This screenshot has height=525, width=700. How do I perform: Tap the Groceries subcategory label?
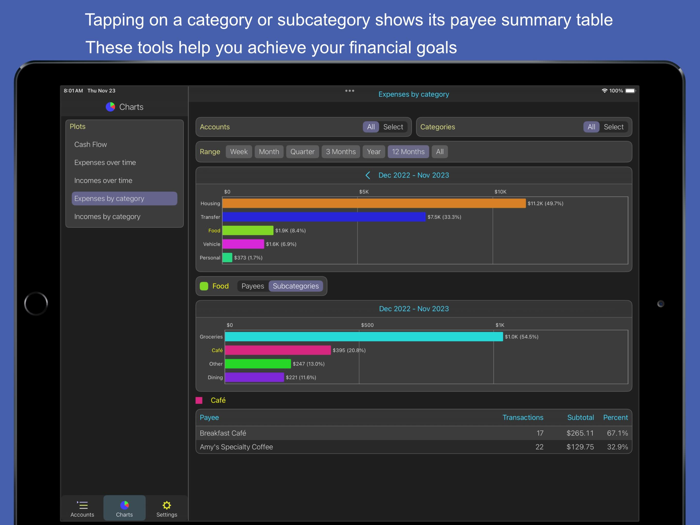click(x=211, y=337)
